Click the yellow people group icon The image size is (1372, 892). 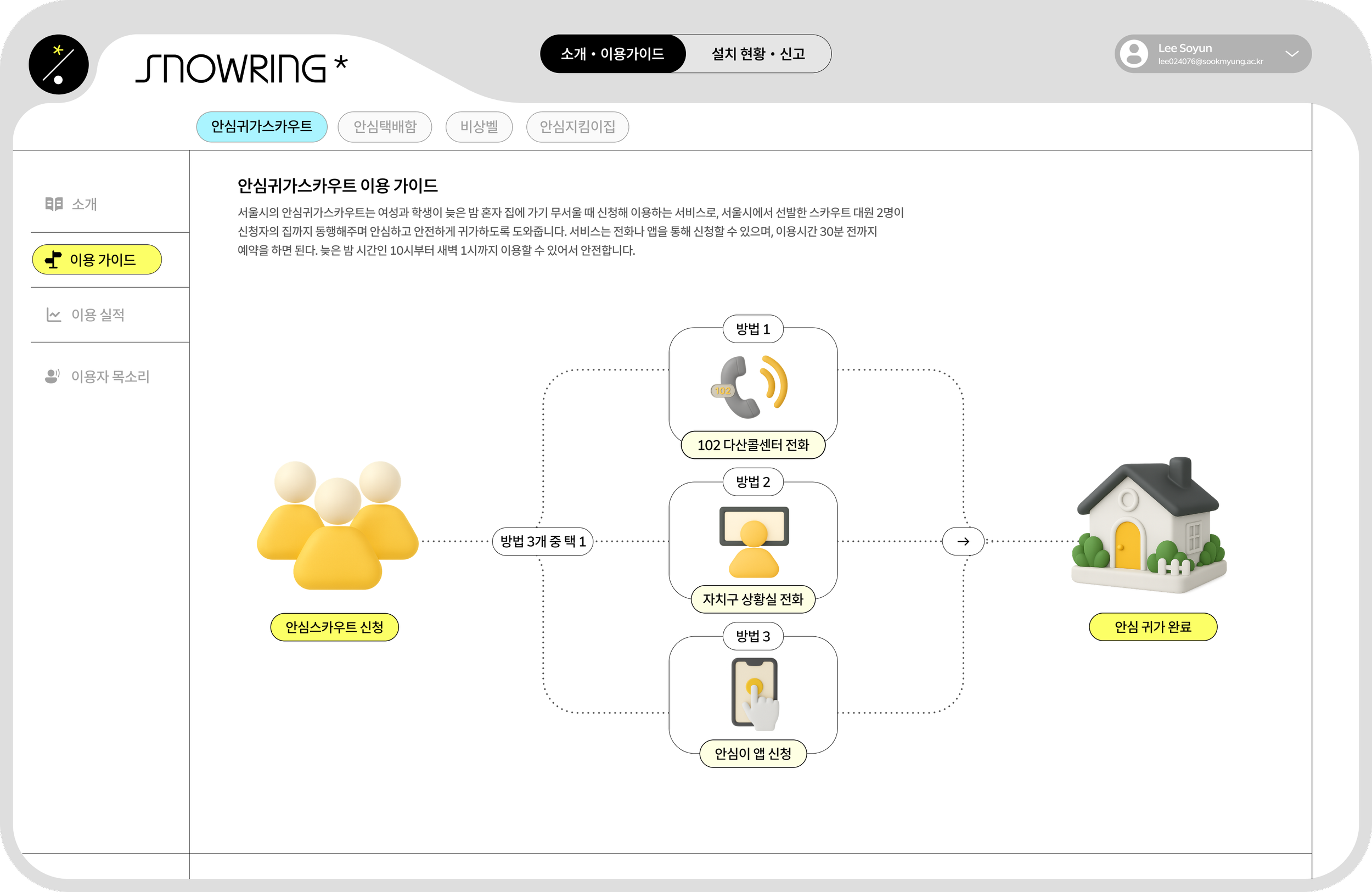pyautogui.click(x=337, y=525)
